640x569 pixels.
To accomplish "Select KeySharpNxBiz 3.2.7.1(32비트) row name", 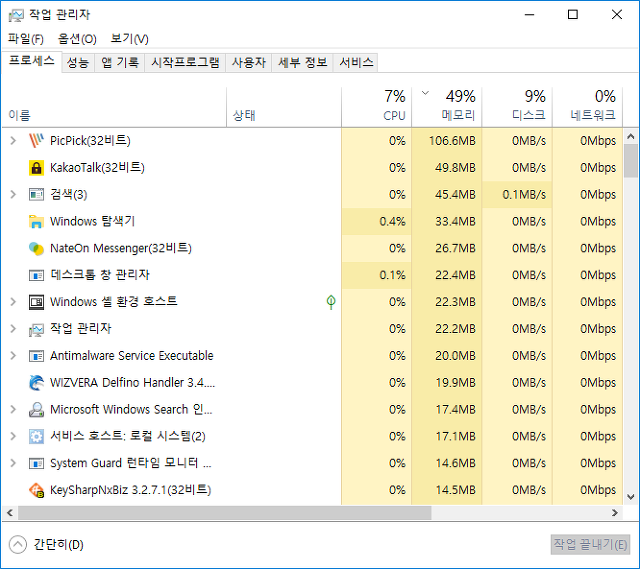I will point(130,490).
